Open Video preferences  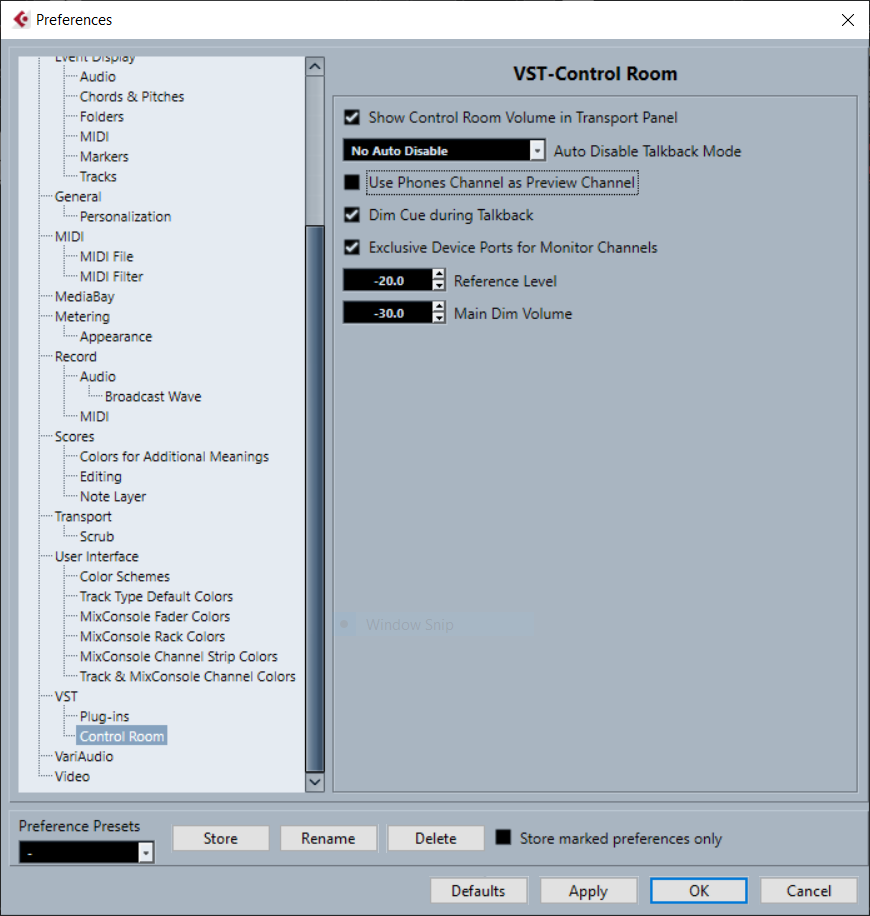(72, 776)
